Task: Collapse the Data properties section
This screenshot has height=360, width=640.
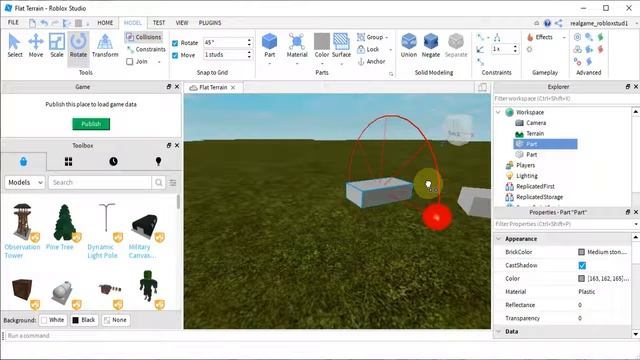Action: click(x=499, y=331)
